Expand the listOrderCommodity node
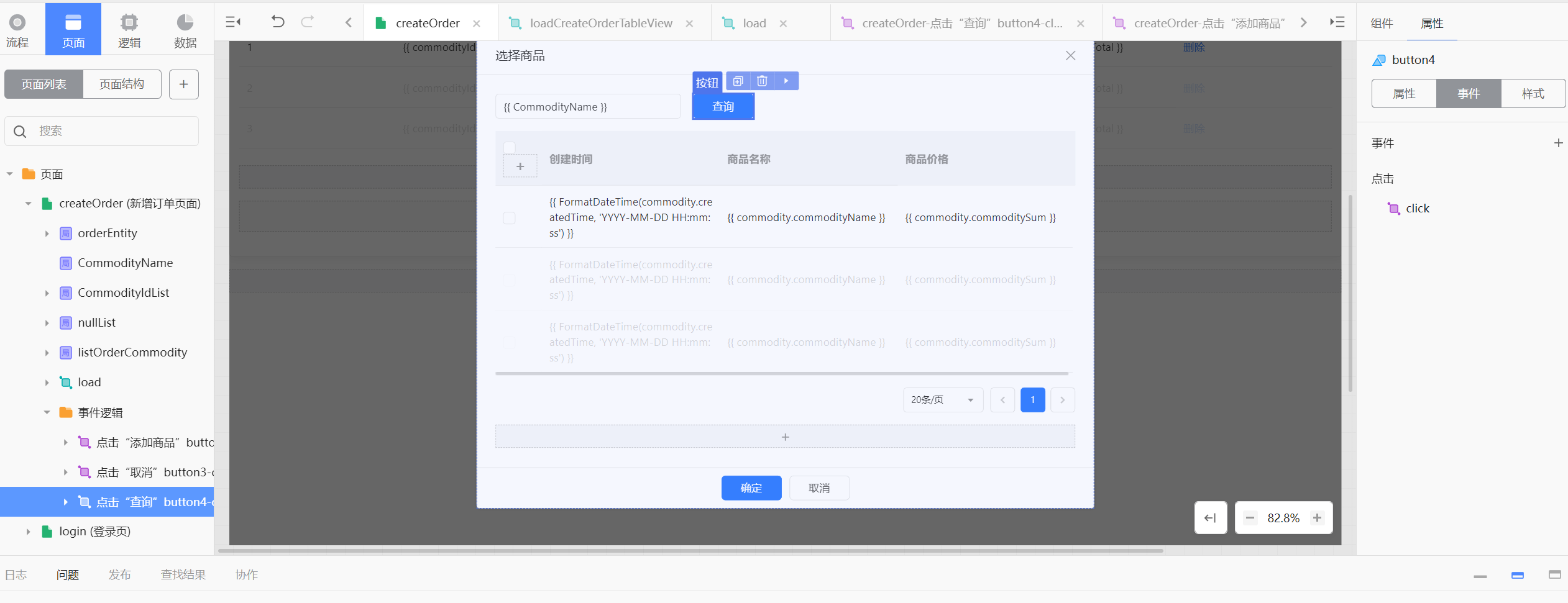 click(47, 353)
